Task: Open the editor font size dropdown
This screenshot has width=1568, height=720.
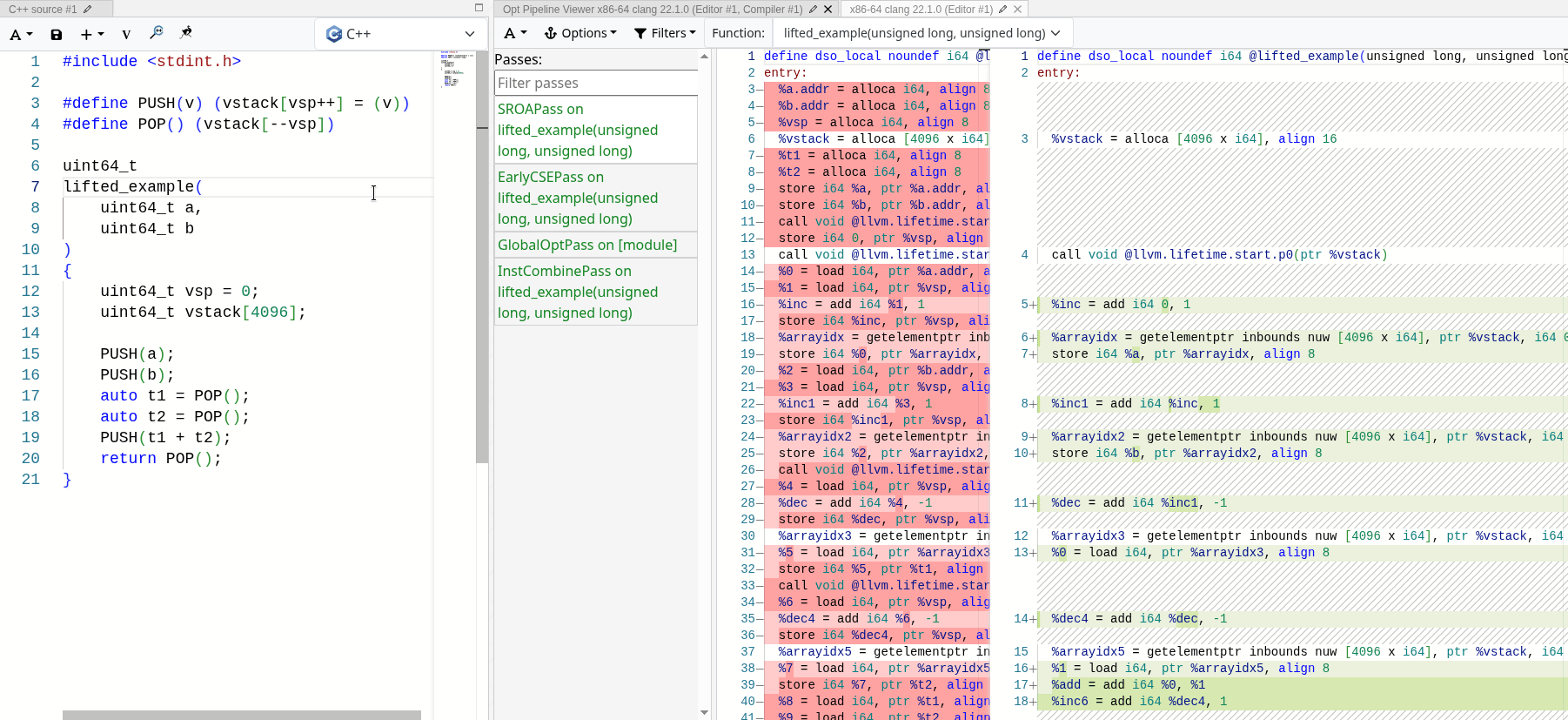Action: click(21, 34)
